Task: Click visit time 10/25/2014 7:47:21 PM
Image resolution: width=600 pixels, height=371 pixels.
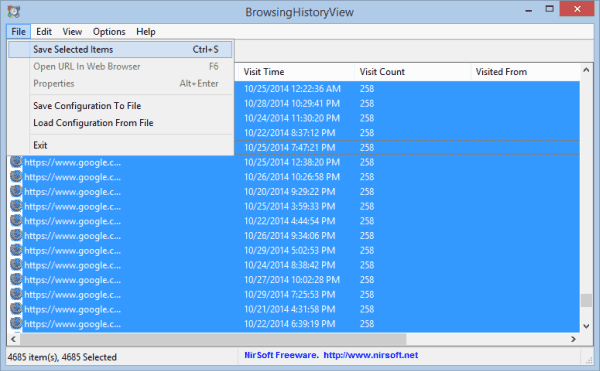Action: point(290,148)
